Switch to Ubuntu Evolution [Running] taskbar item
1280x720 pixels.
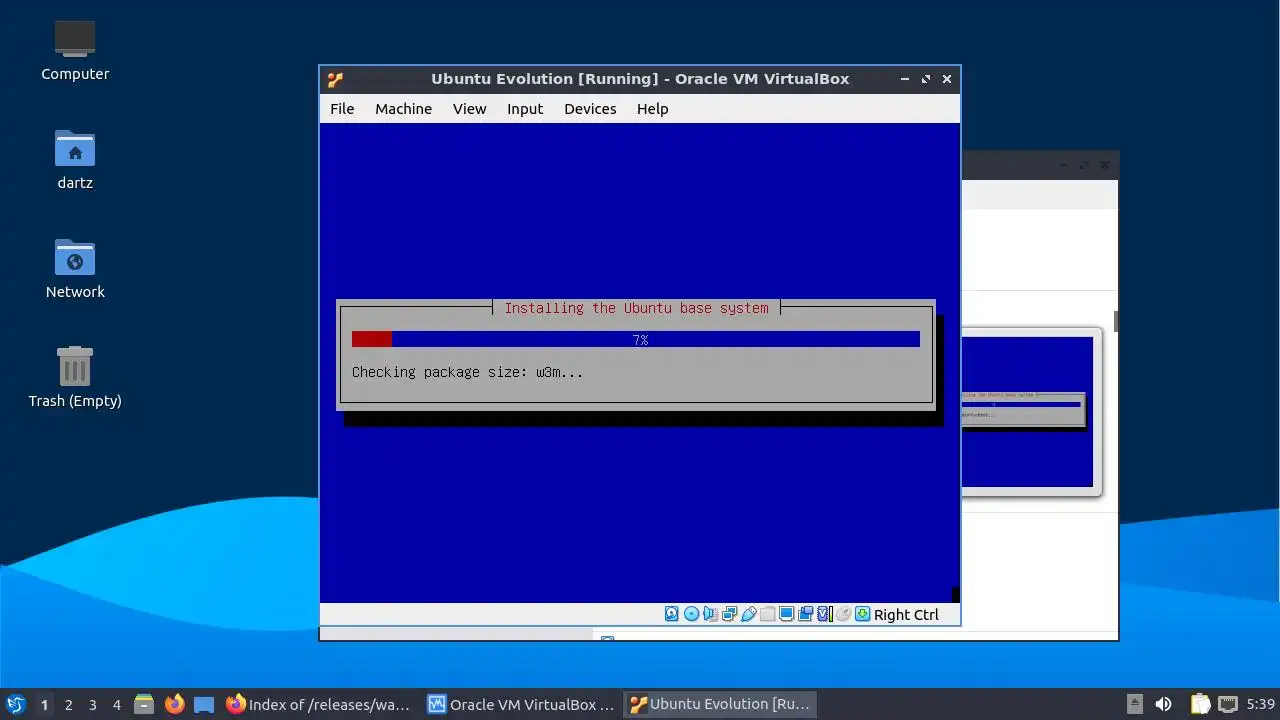pos(720,704)
